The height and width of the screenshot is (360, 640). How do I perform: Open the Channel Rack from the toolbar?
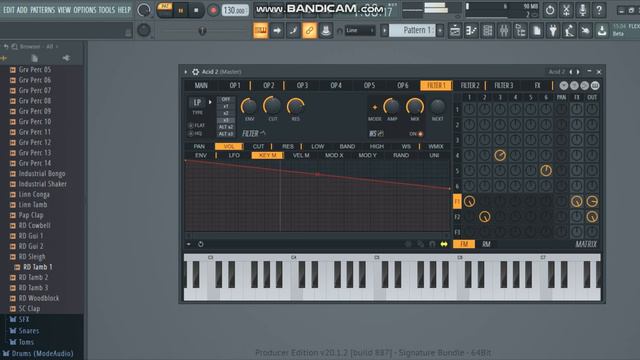click(x=488, y=30)
